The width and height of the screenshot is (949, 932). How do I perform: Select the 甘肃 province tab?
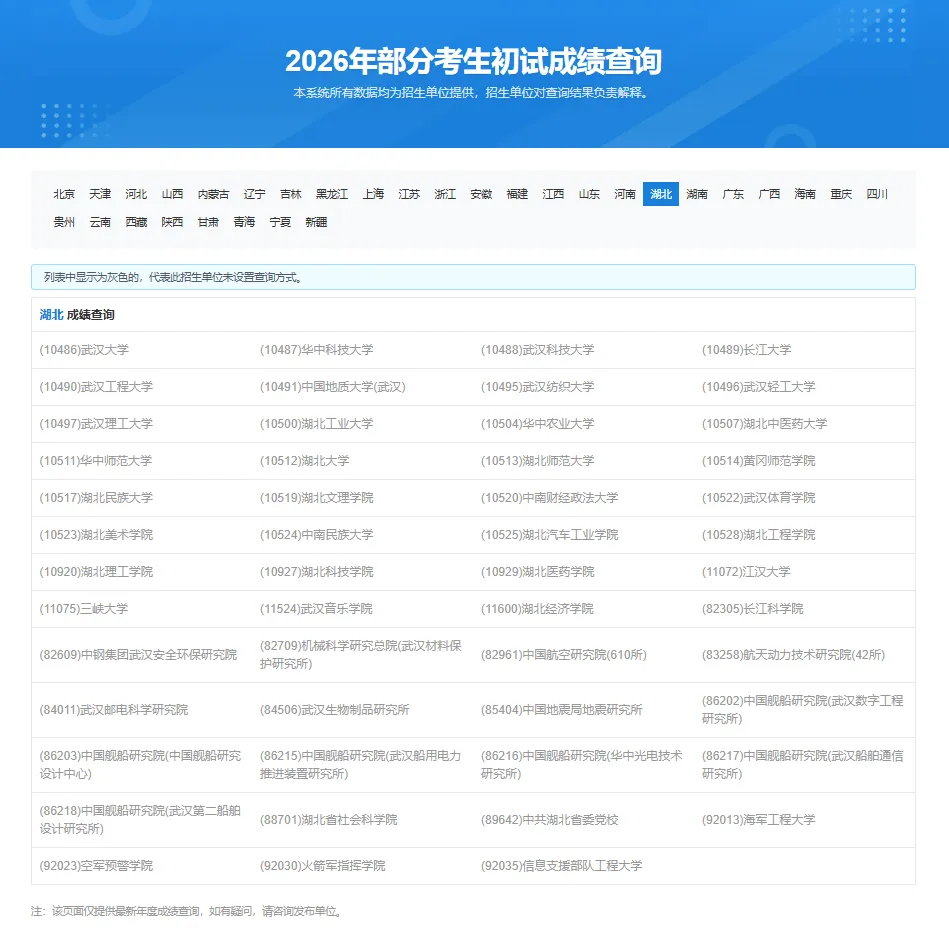[208, 222]
